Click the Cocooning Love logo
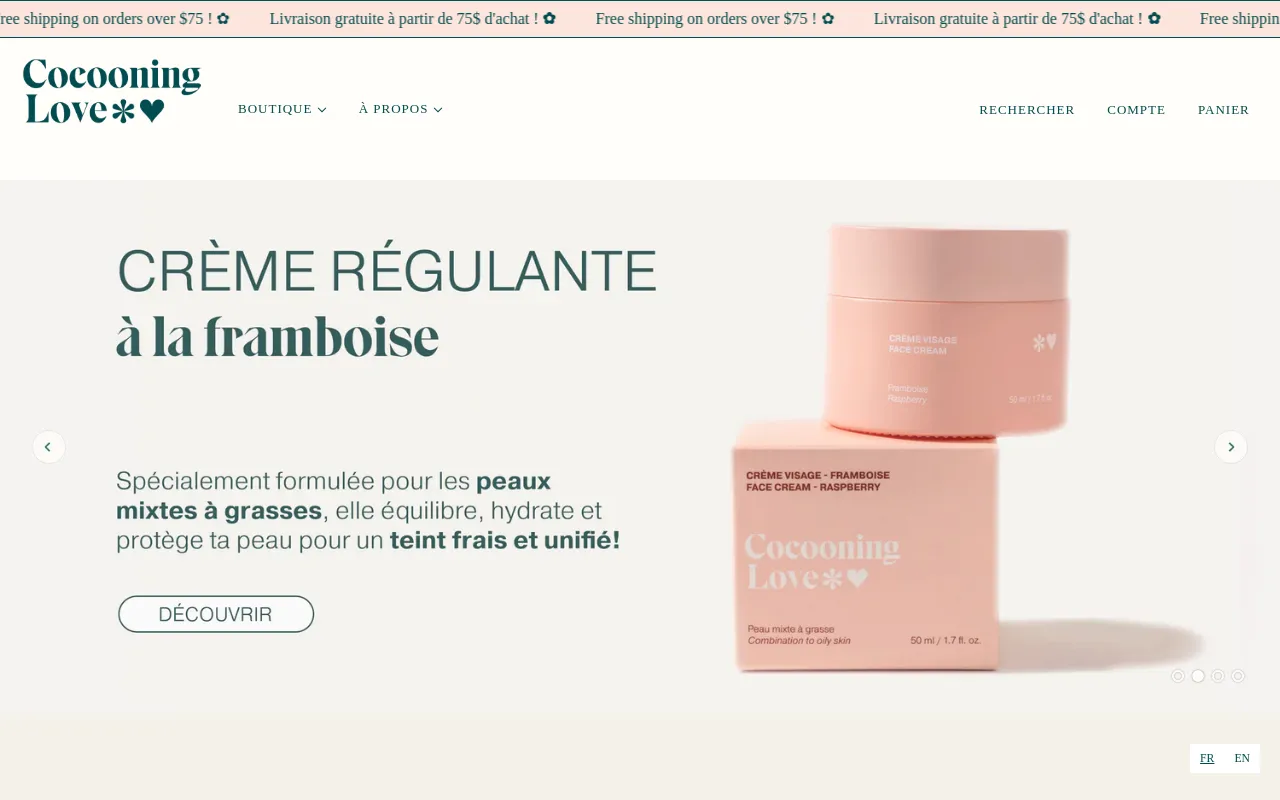1280x800 pixels. (x=112, y=92)
